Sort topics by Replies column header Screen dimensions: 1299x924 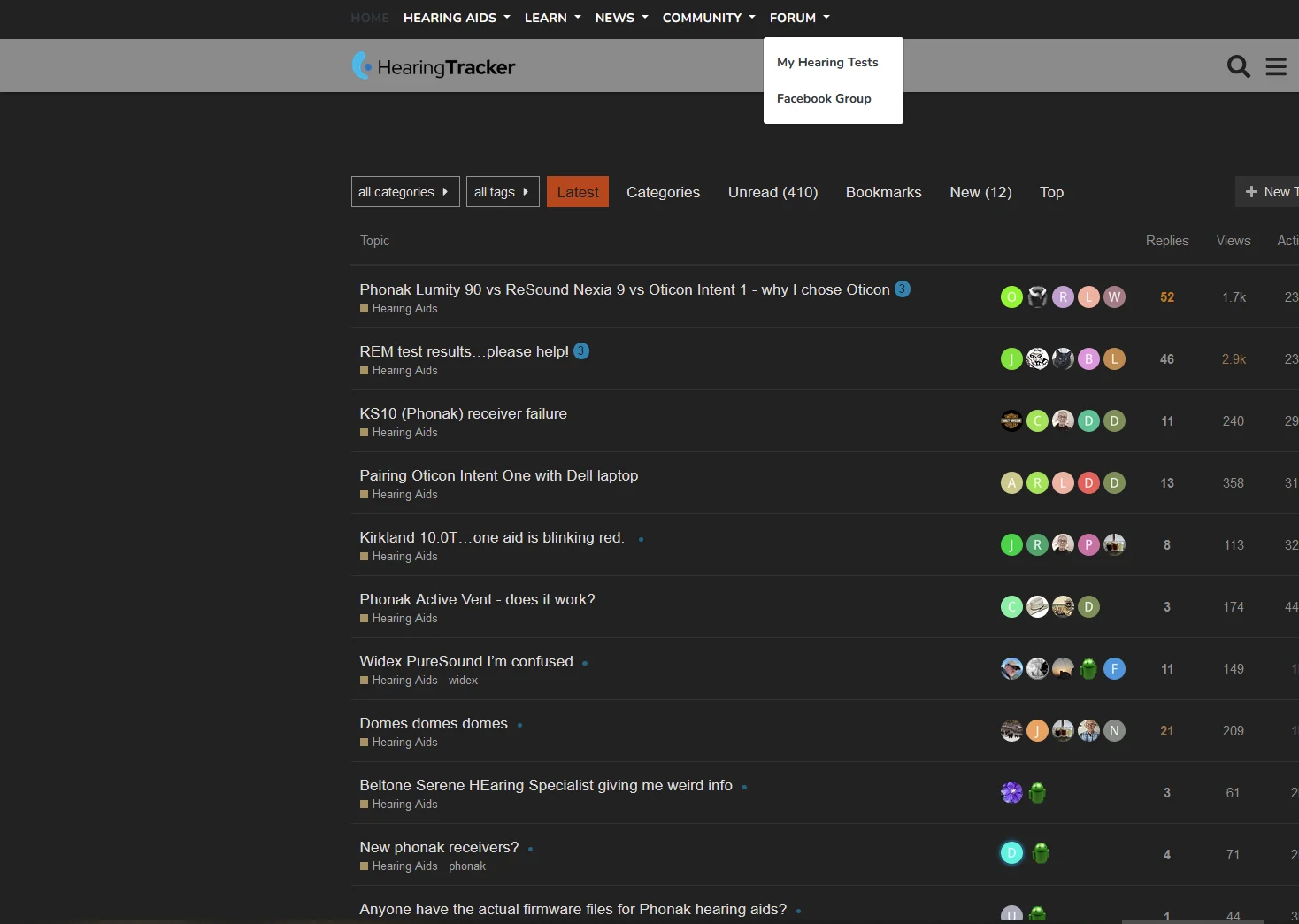1167,241
